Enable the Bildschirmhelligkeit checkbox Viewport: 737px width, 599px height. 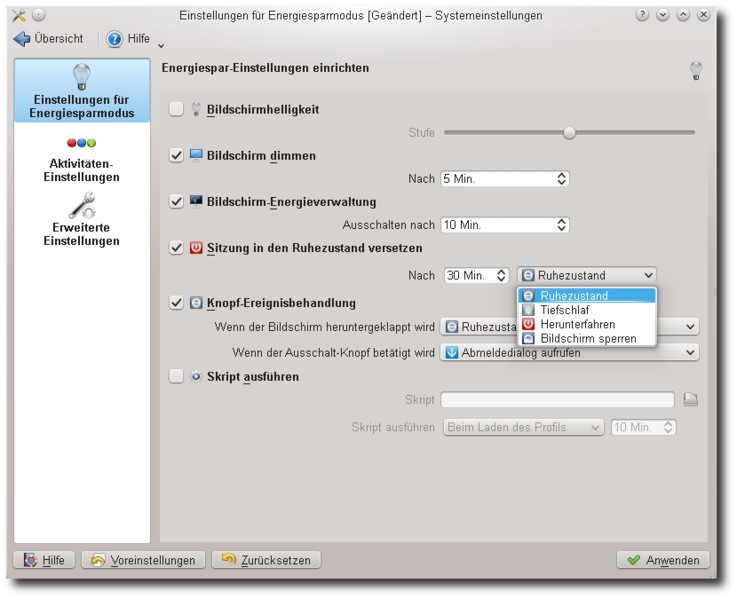[x=176, y=109]
